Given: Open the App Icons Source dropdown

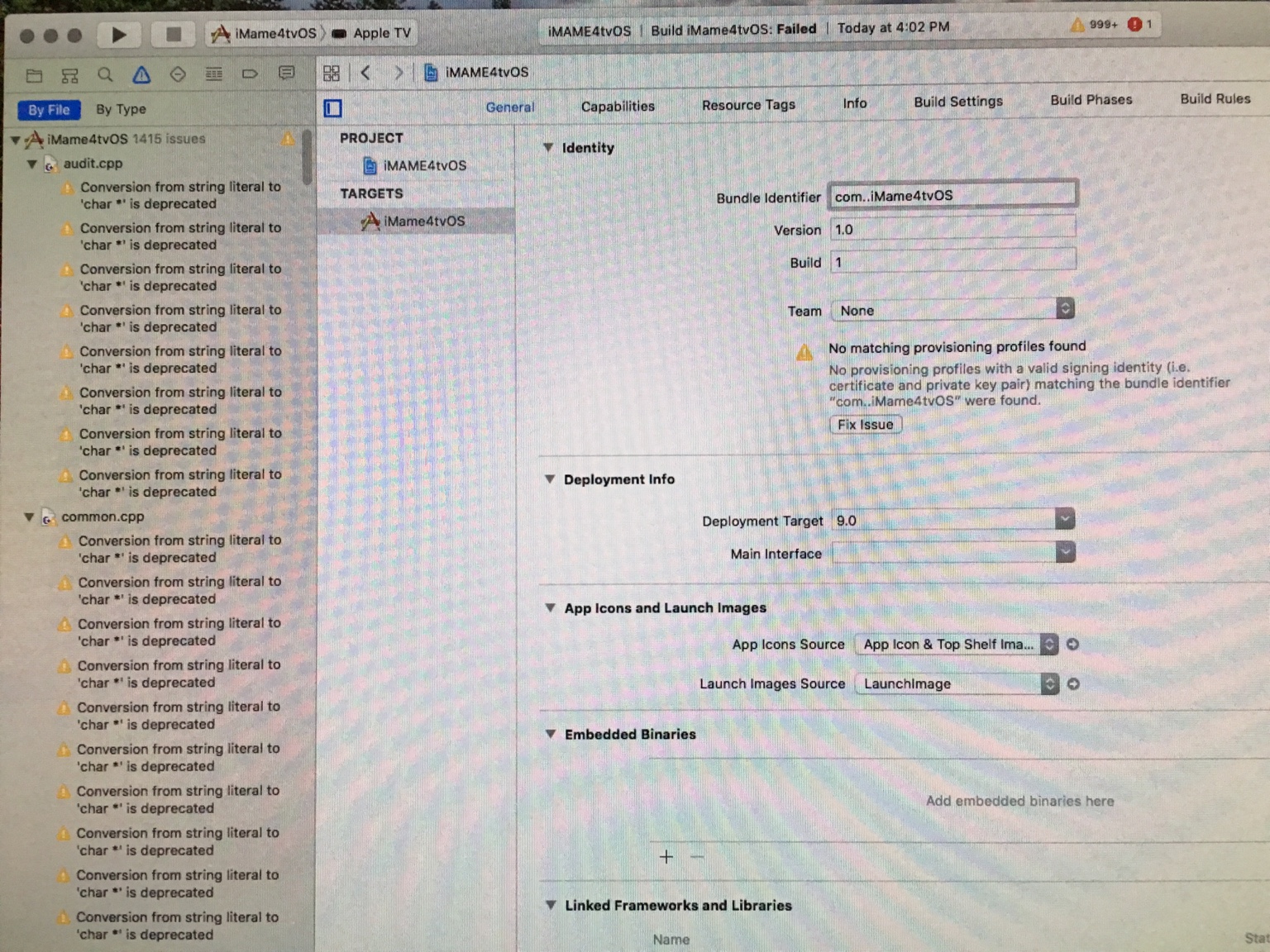Looking at the screenshot, I should tap(957, 645).
